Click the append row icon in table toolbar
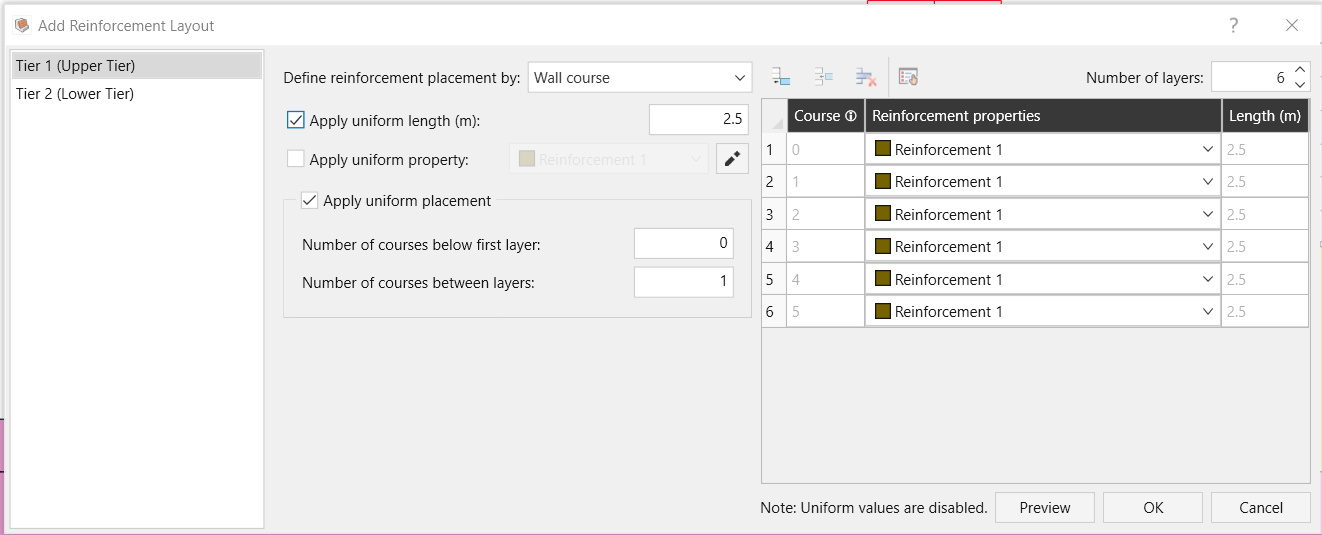 [782, 77]
